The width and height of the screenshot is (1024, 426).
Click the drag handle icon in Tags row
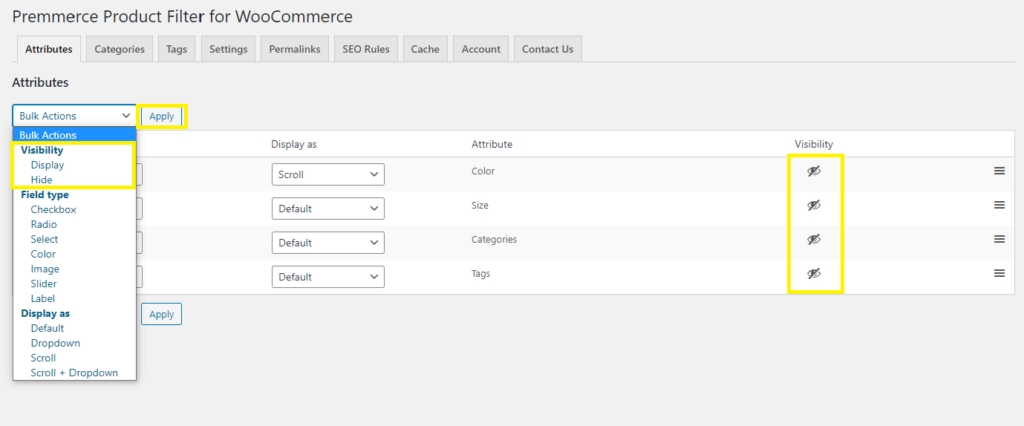(998, 273)
